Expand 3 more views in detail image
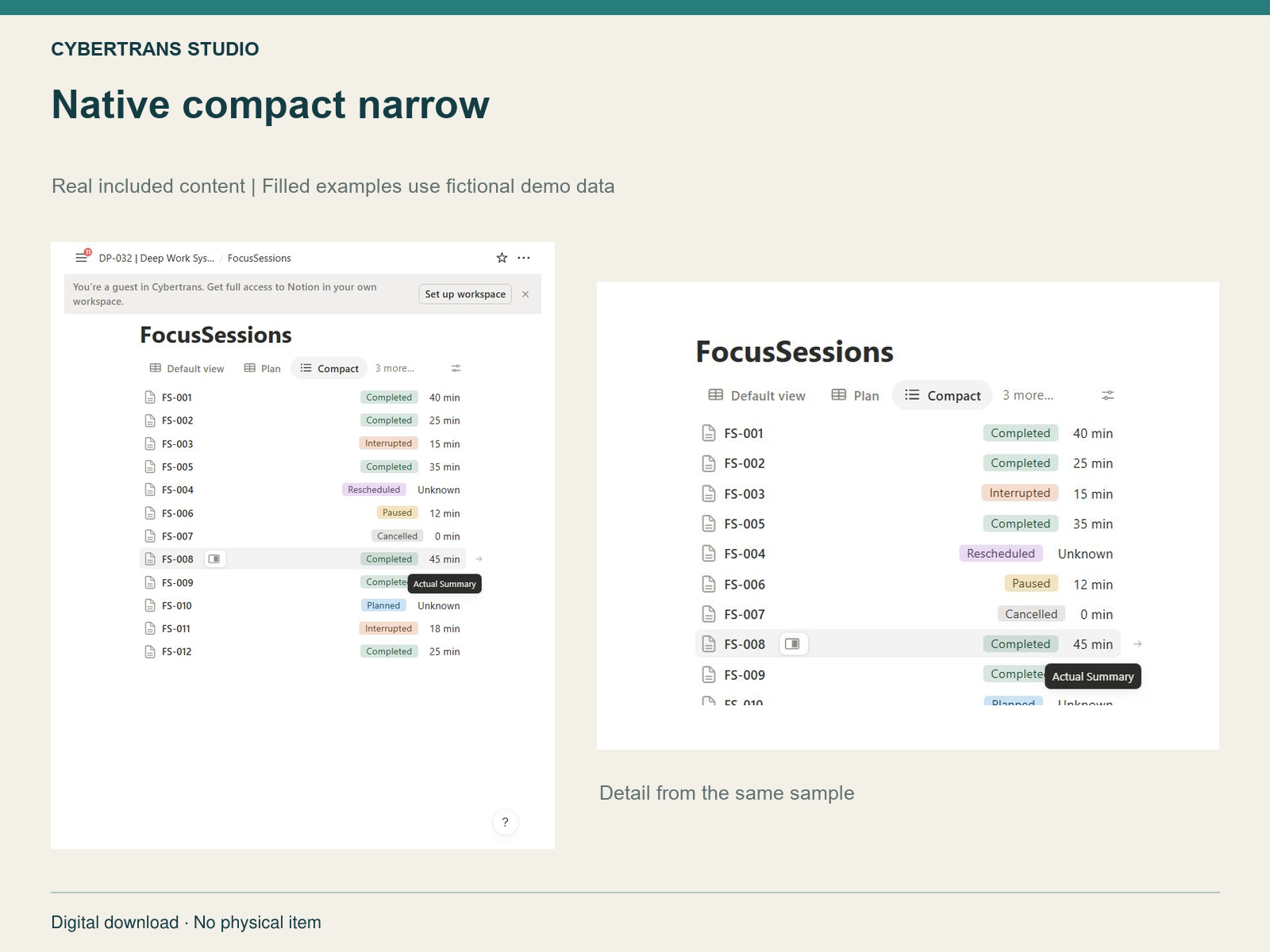Screen dimensions: 1270x952 pyautogui.click(x=1028, y=395)
